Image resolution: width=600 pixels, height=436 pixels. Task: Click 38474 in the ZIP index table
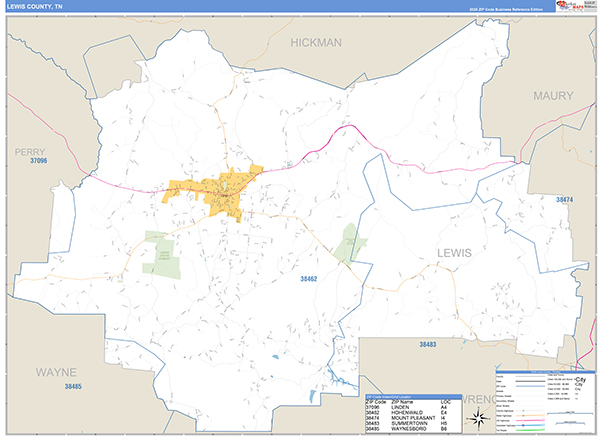[x=372, y=418]
